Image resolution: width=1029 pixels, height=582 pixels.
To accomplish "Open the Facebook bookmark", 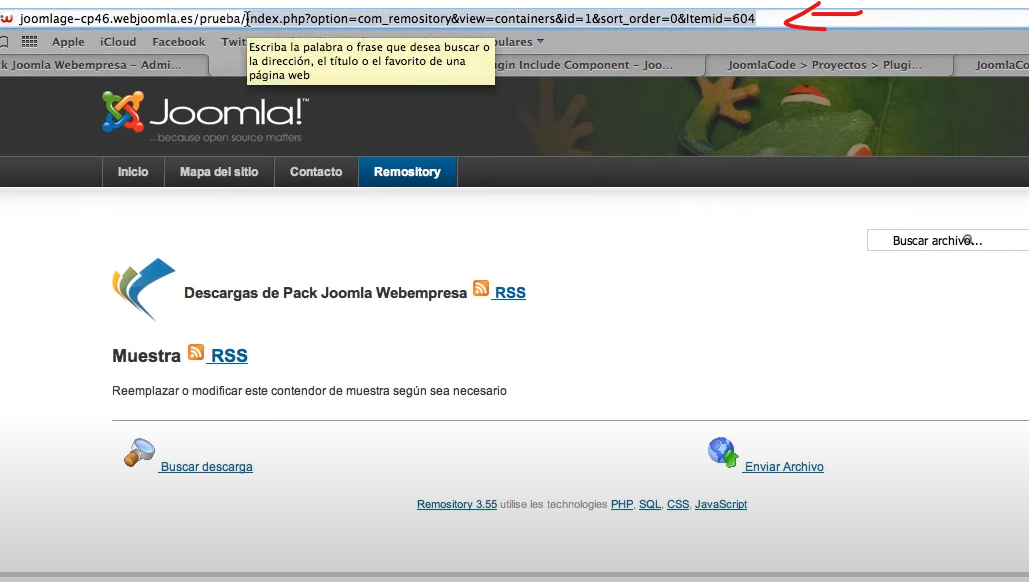I will pyautogui.click(x=178, y=42).
